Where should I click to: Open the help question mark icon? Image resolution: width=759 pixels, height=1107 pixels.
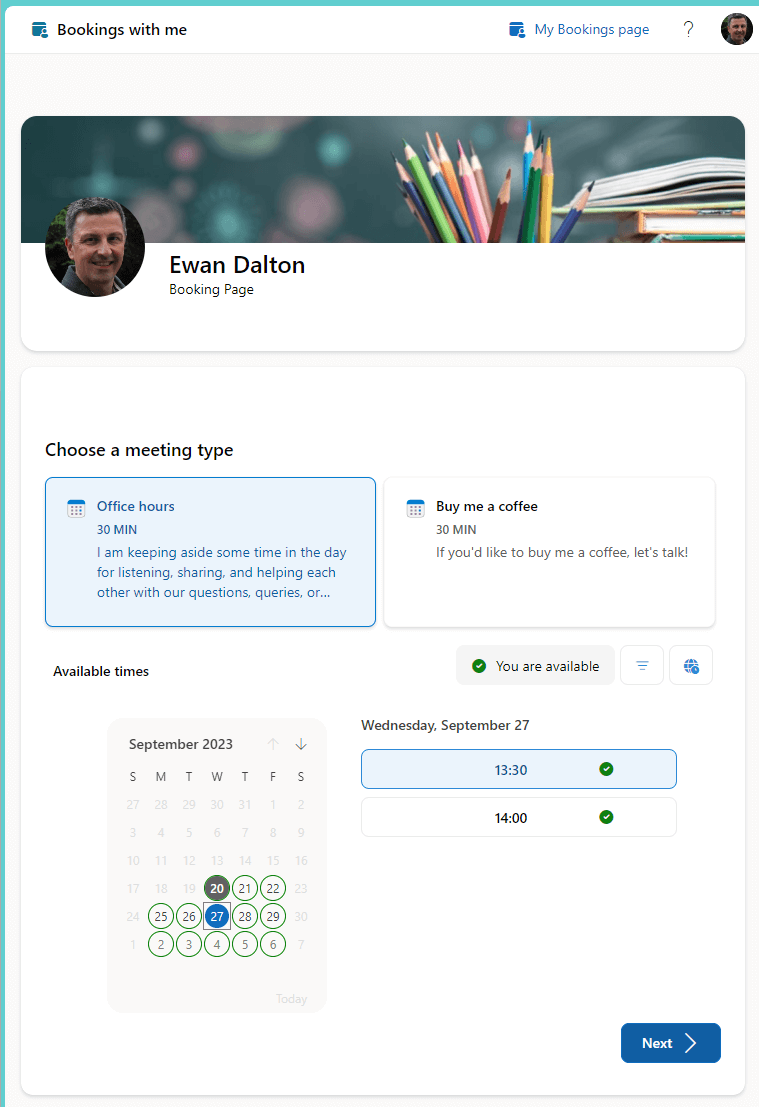pyautogui.click(x=688, y=30)
